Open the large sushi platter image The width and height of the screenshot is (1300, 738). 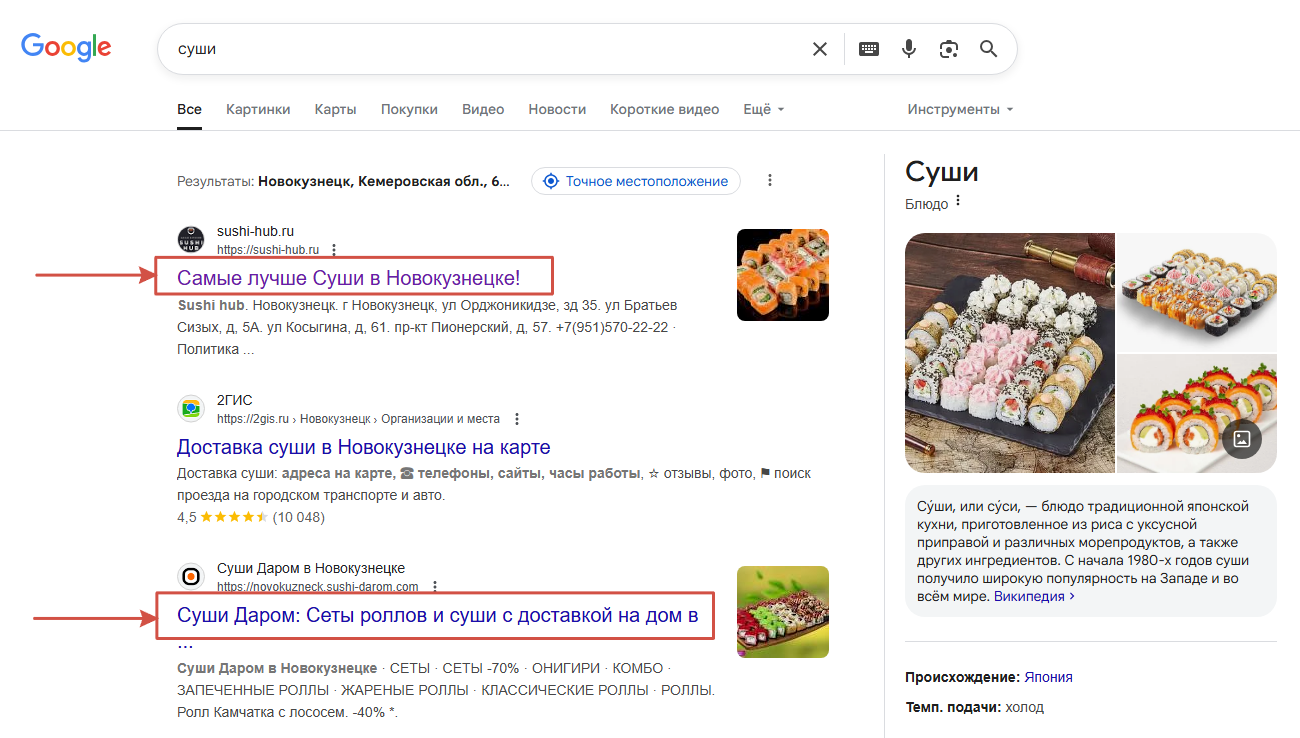pyautogui.click(x=1009, y=352)
